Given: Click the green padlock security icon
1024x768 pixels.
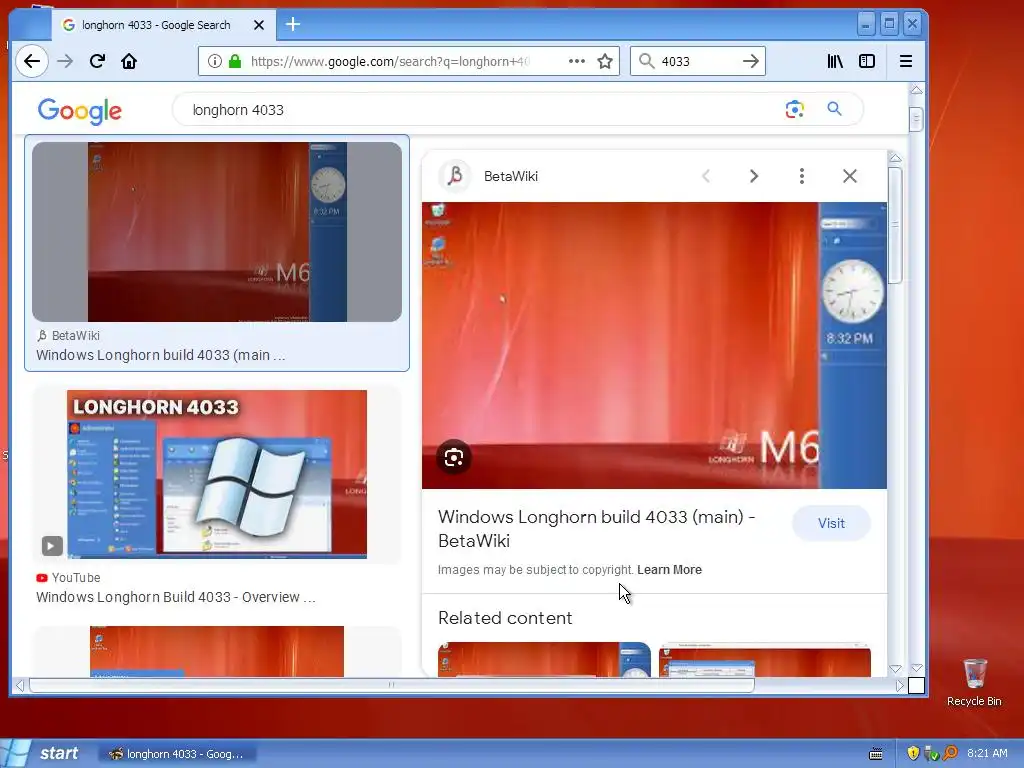Looking at the screenshot, I should point(235,61).
